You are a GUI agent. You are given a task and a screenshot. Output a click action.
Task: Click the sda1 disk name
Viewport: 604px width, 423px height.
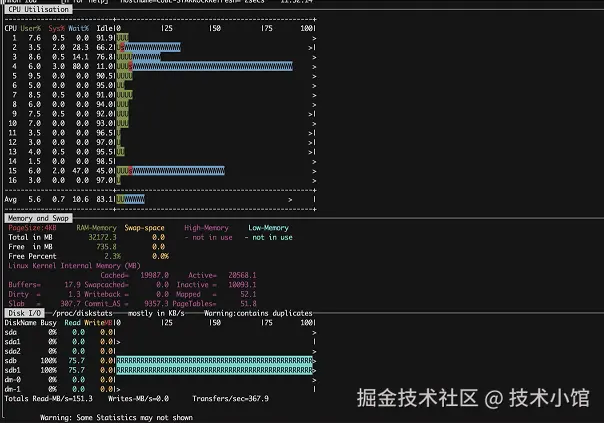[12, 342]
